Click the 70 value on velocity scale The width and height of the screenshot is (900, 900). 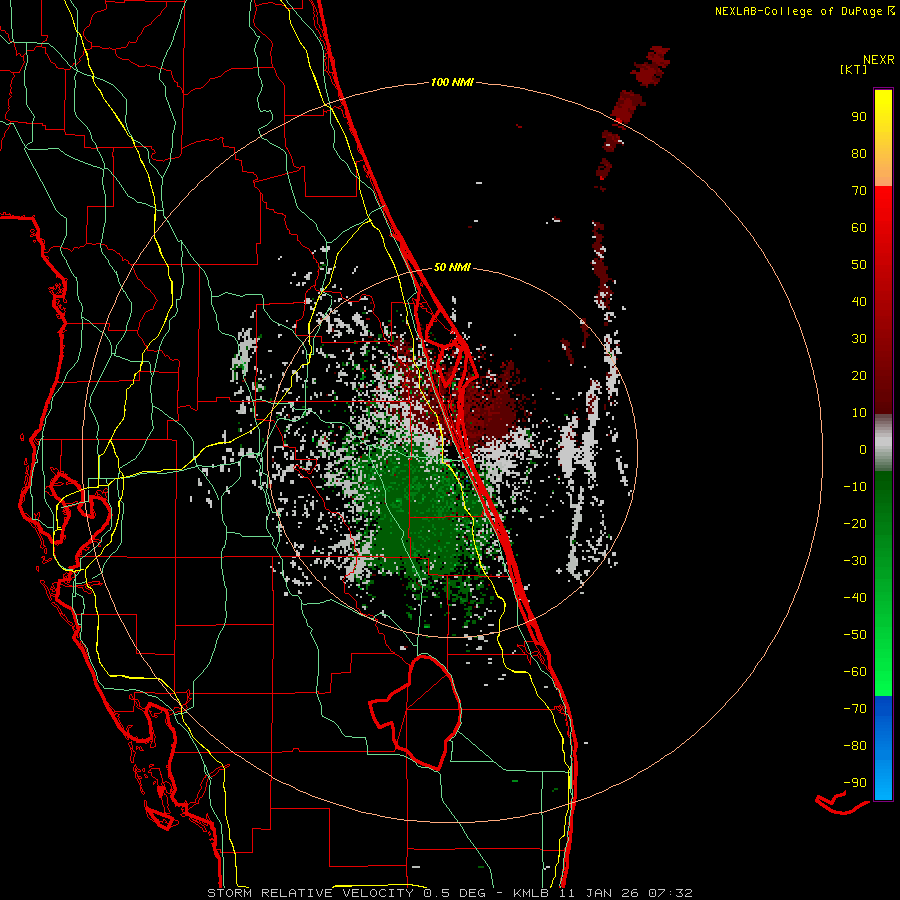point(859,191)
